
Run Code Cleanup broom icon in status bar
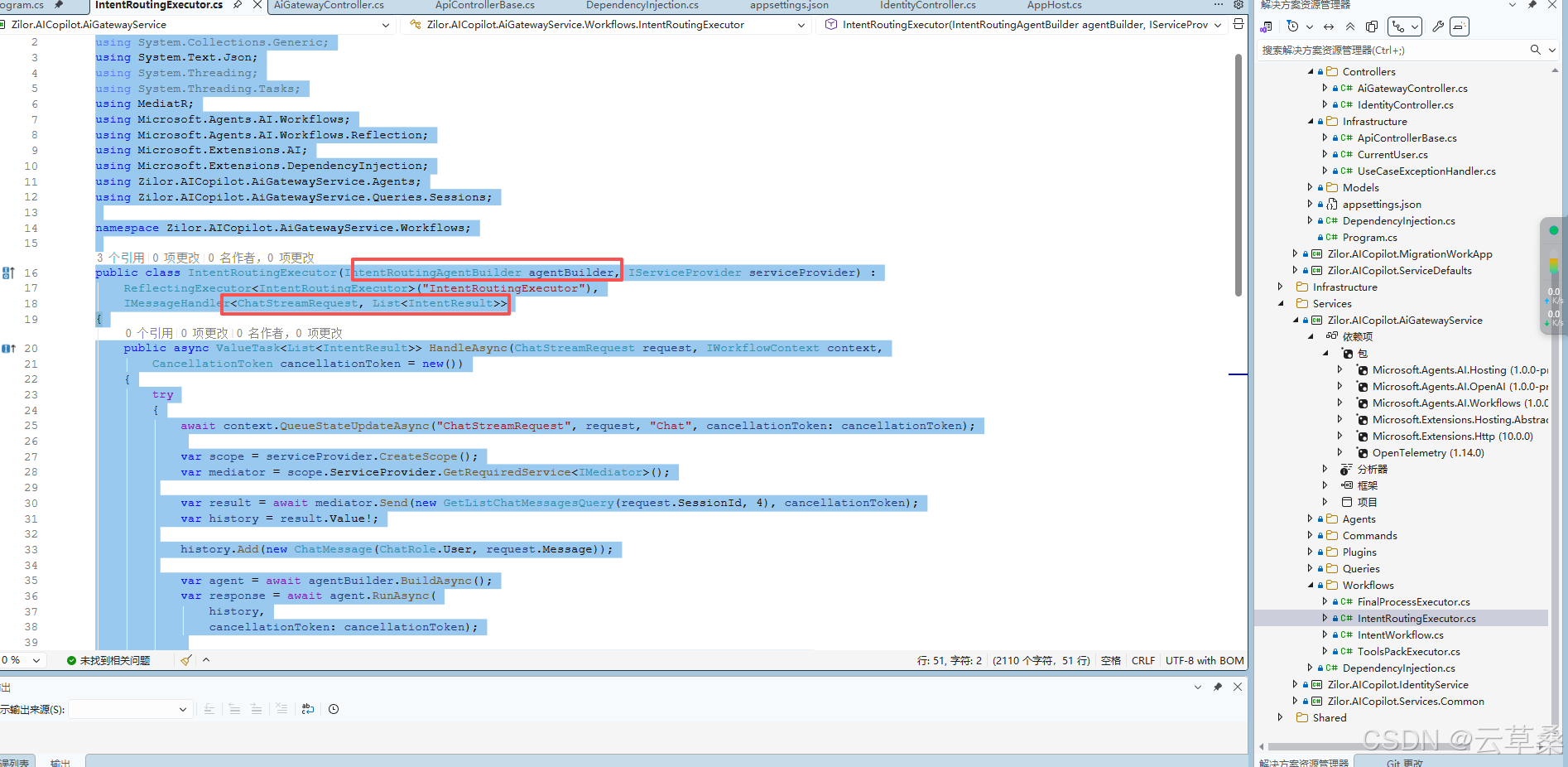(185, 660)
